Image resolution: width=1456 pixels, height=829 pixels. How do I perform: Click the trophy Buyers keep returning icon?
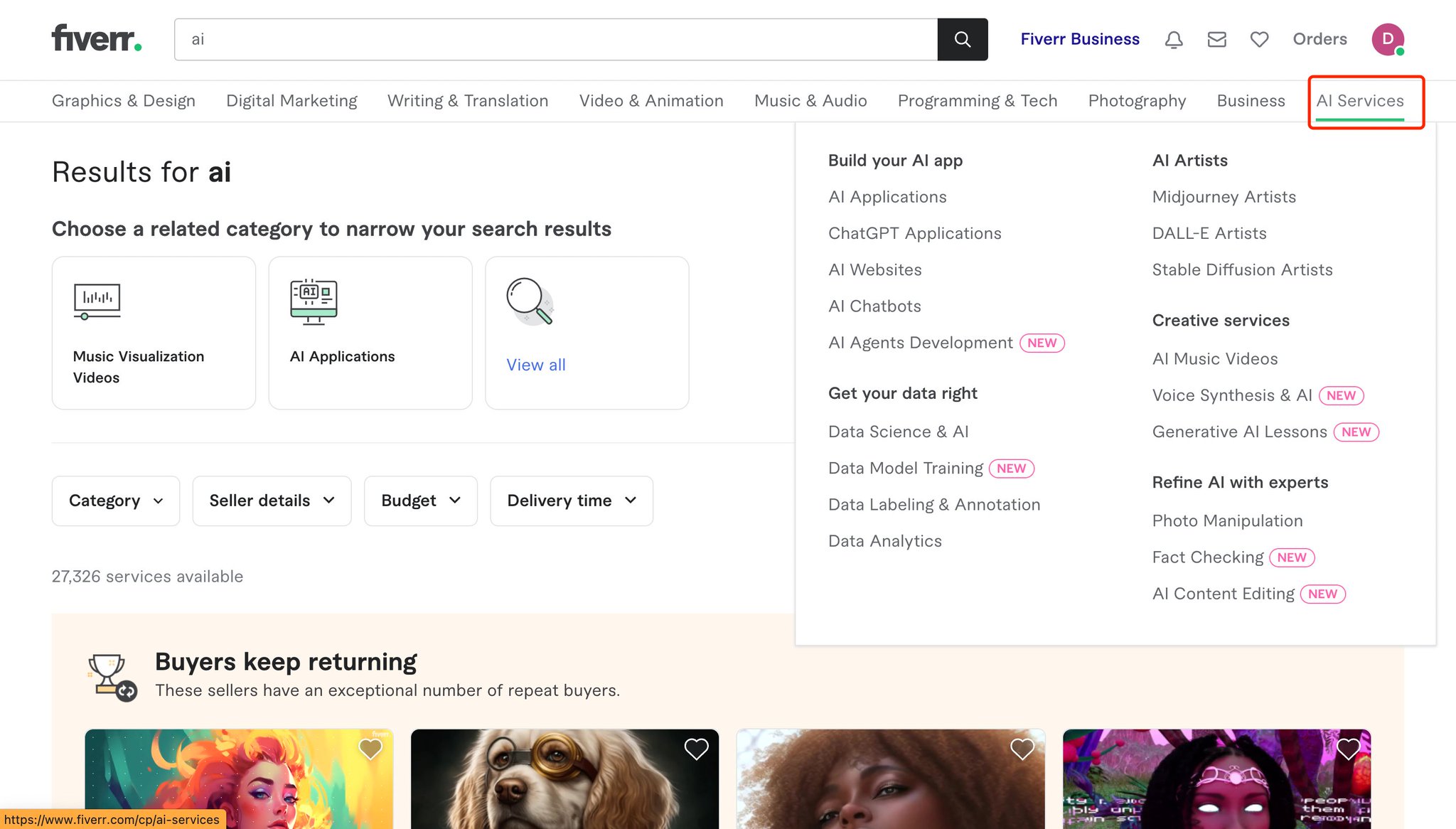(112, 678)
